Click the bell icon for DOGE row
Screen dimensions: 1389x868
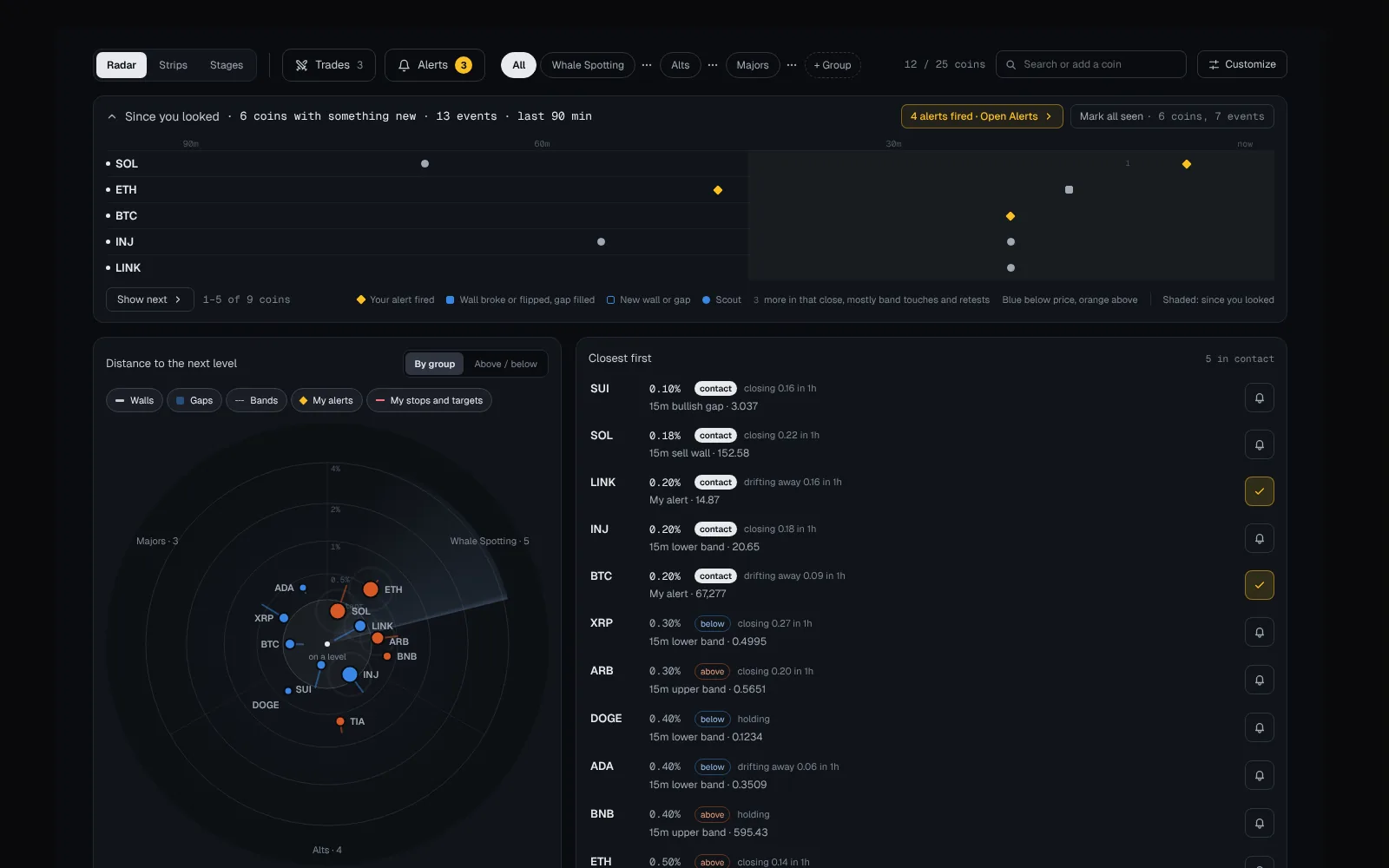(x=1259, y=727)
